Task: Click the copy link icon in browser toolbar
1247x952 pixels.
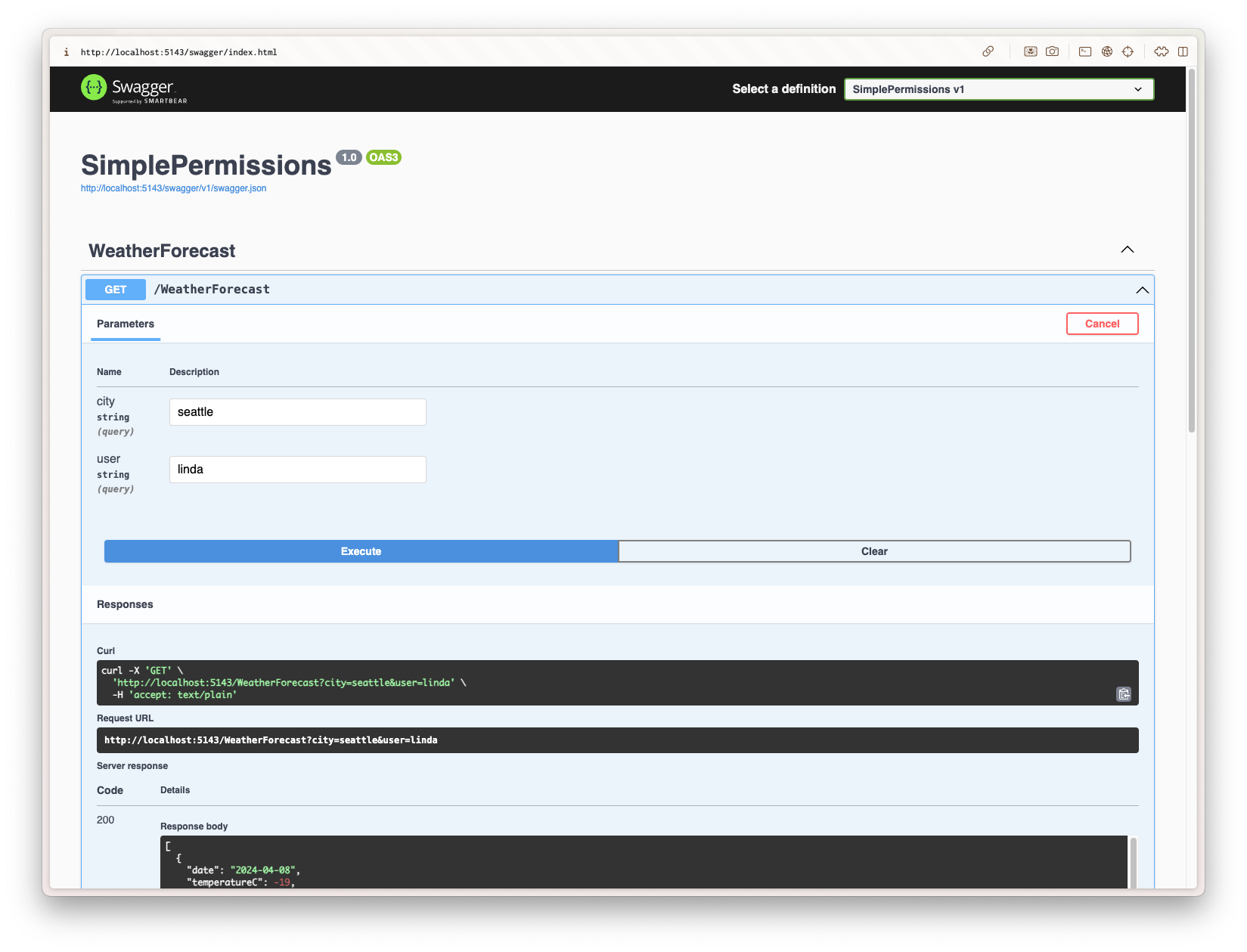Action: pyautogui.click(x=988, y=51)
